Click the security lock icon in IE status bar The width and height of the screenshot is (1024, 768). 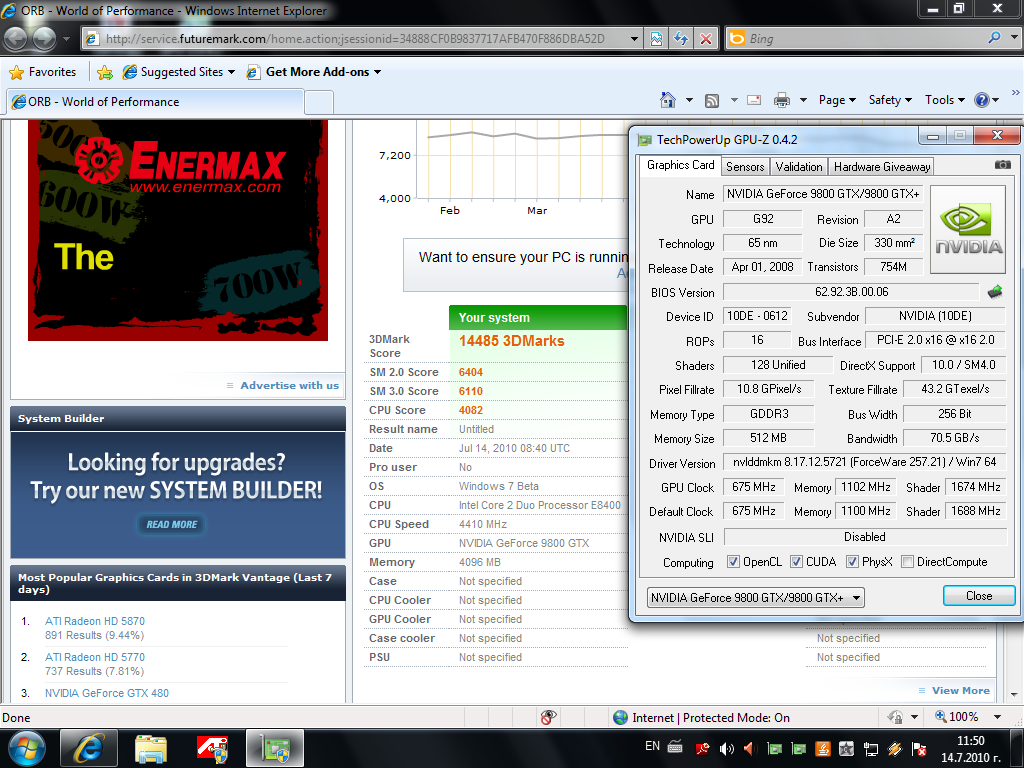895,717
